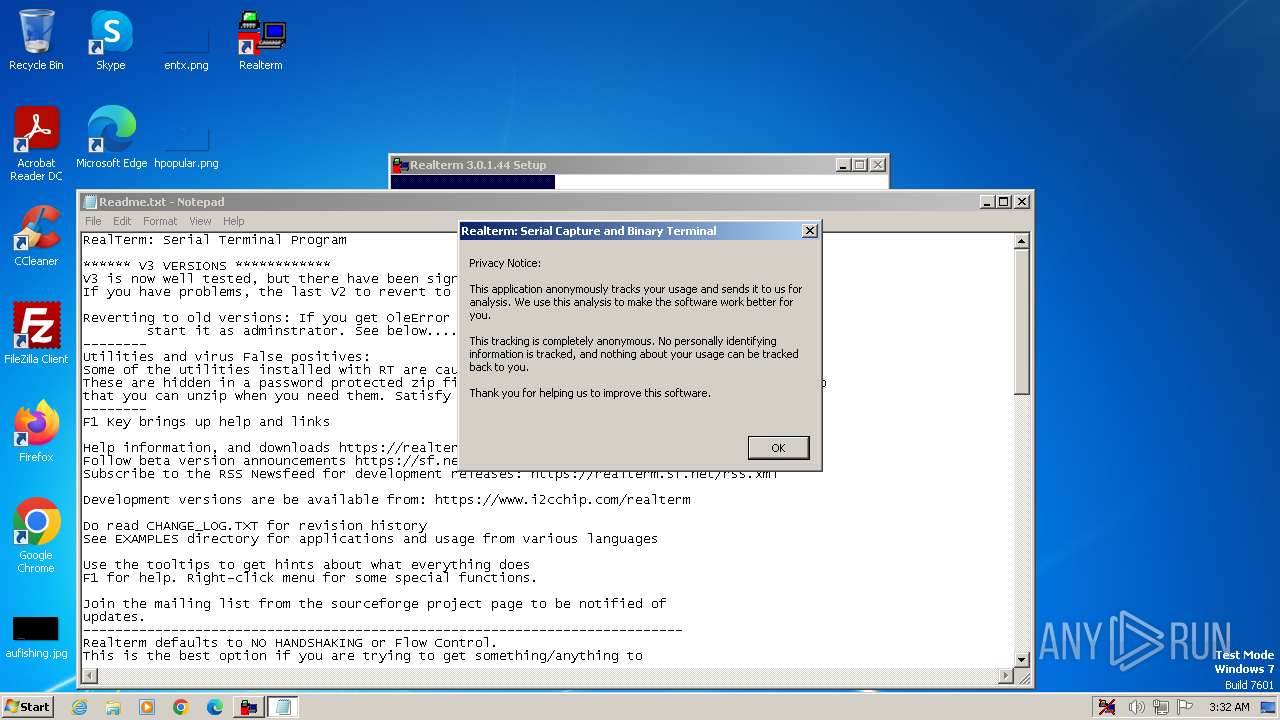Launch Edge from the taskbar
This screenshot has height=720, width=1280.
click(x=215, y=707)
